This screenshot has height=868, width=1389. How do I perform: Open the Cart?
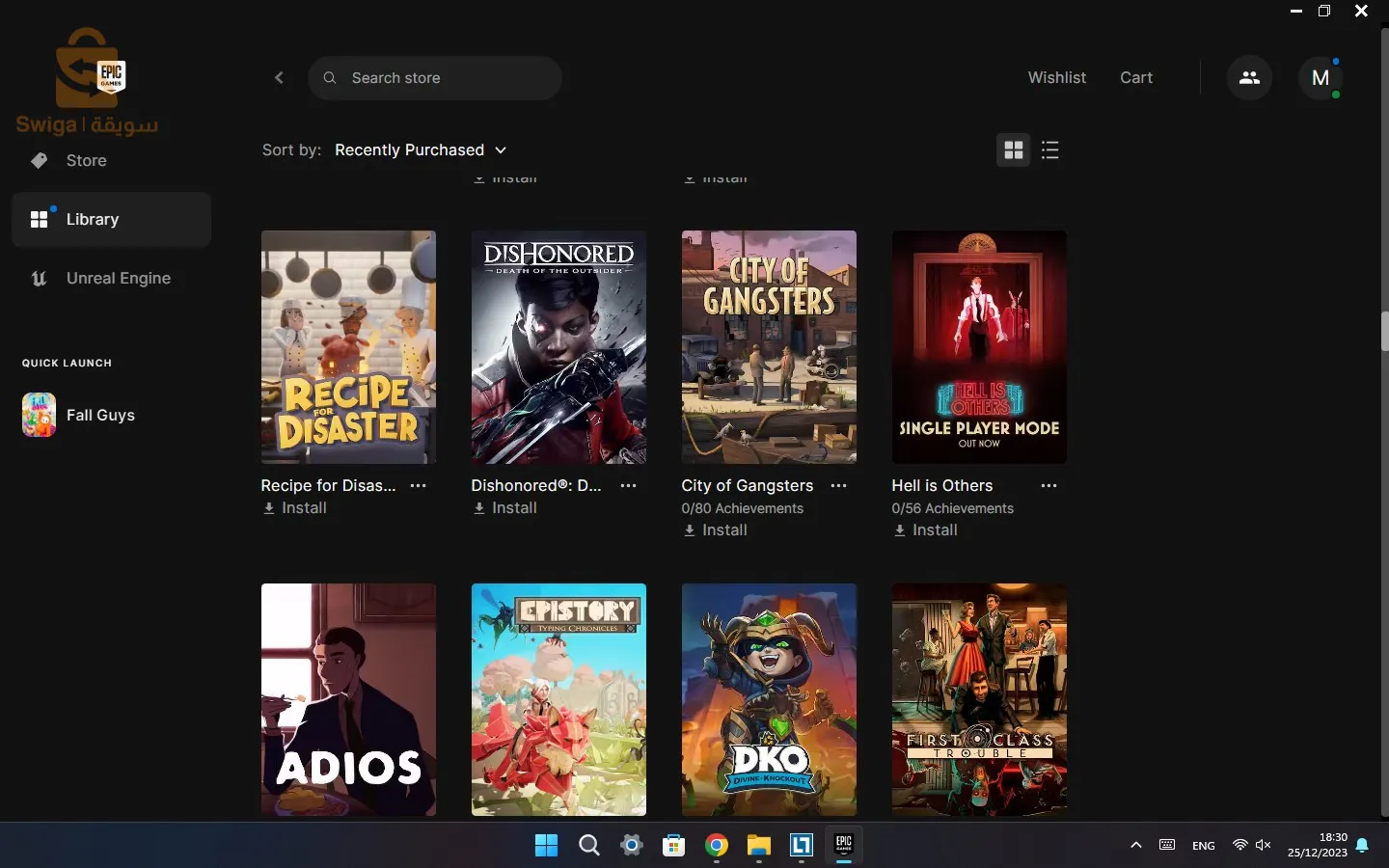1136,77
